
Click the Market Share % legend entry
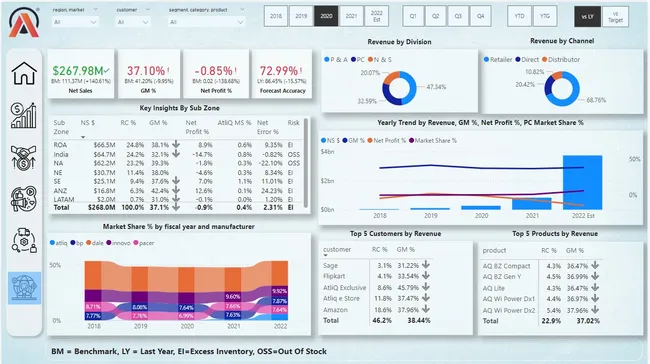coord(433,141)
